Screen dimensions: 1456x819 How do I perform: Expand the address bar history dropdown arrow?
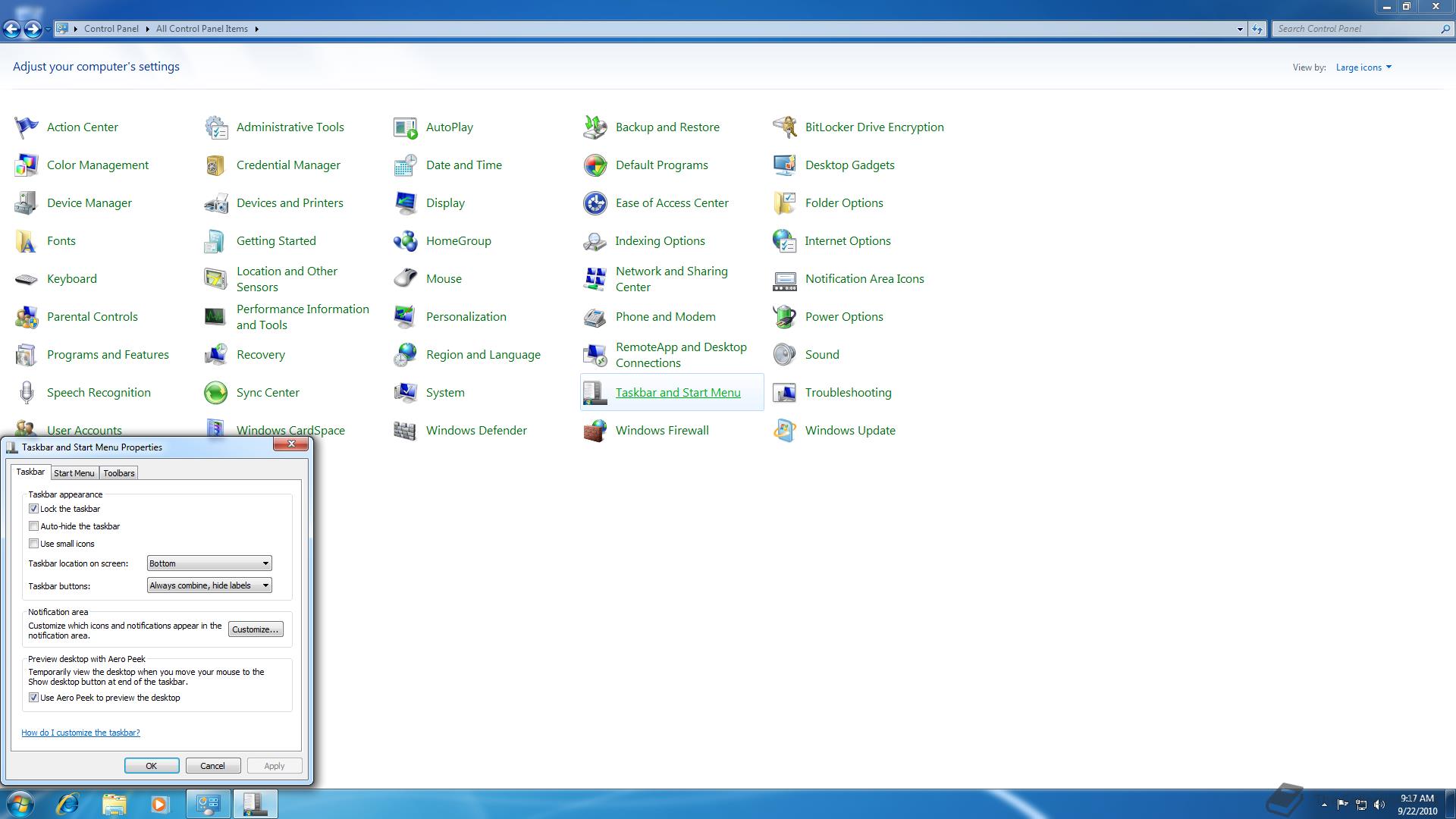click(1240, 29)
